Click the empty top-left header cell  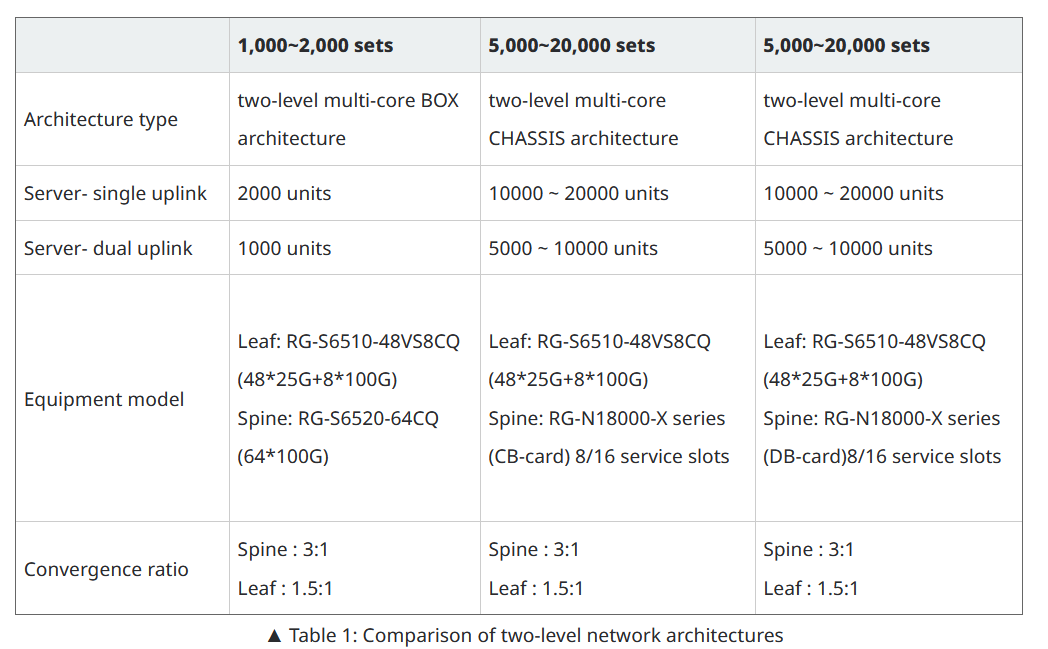[122, 45]
